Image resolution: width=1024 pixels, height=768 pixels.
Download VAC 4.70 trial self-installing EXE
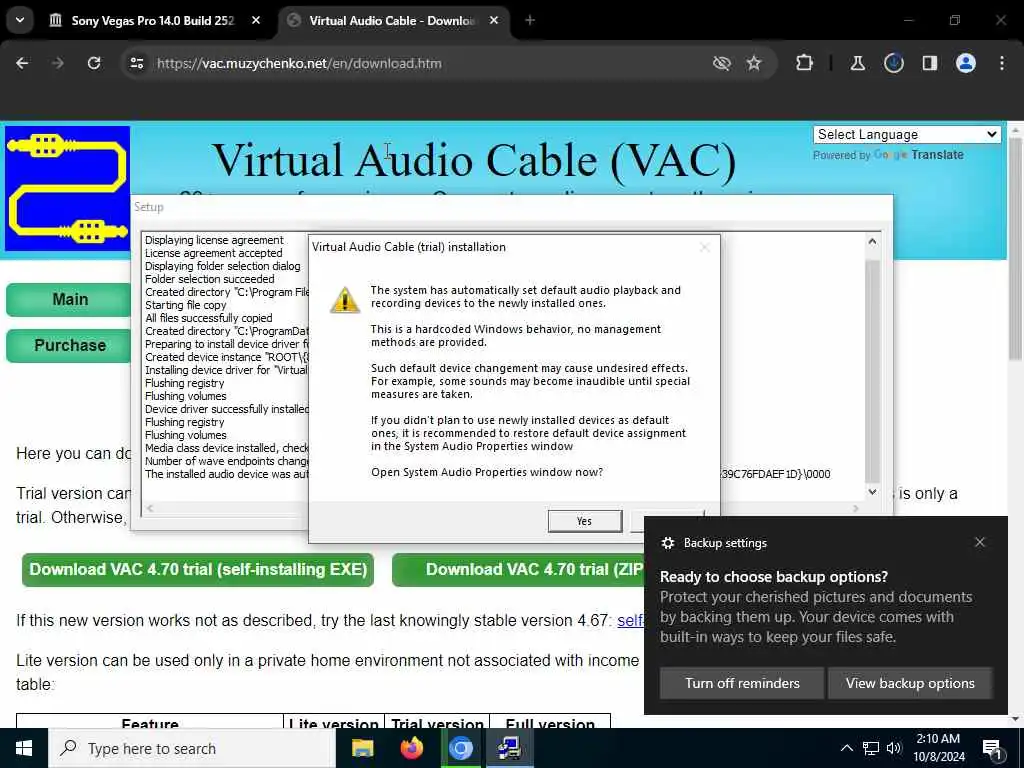[198, 569]
